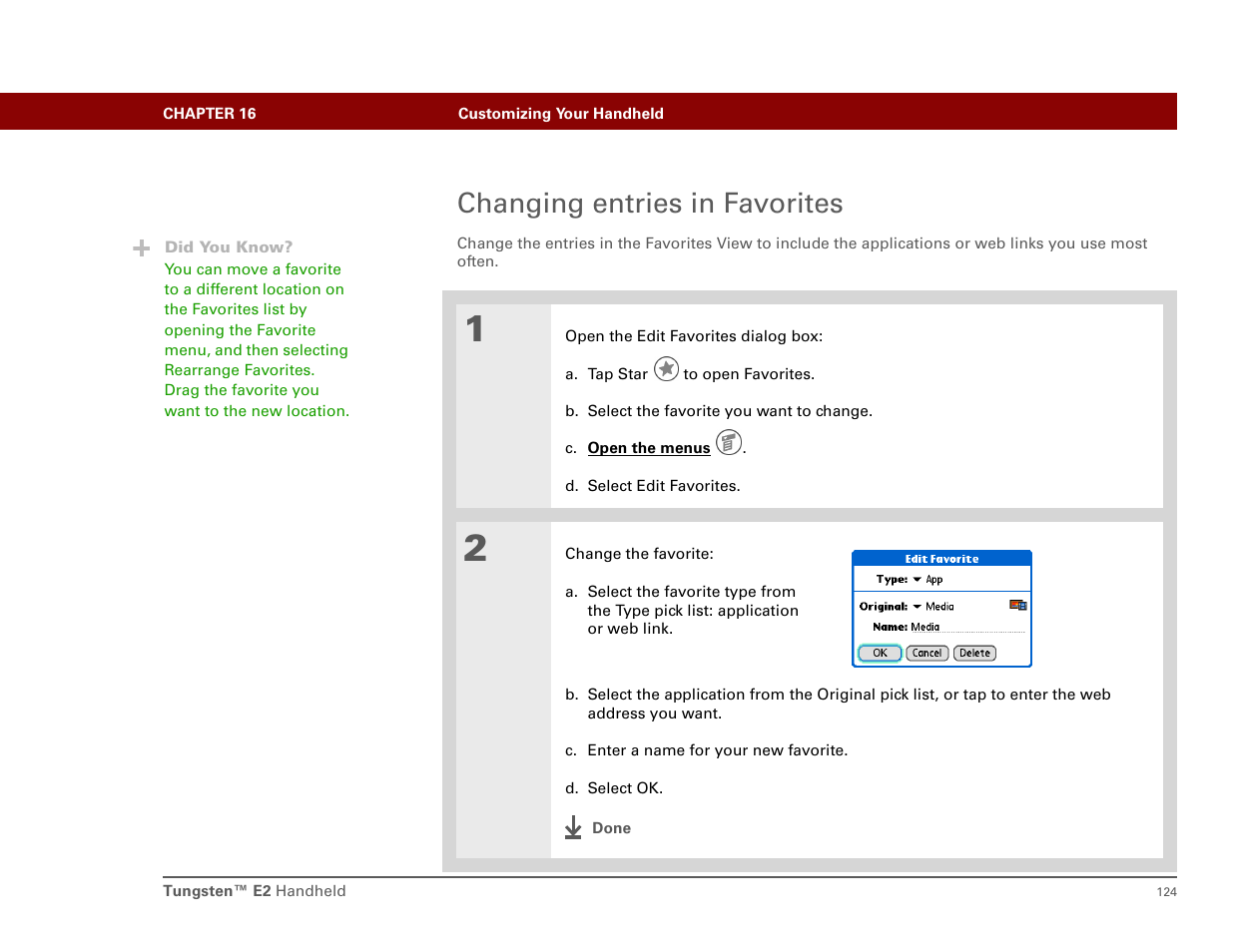The image size is (1233, 952).
Task: Click Delete in the Edit Favorite dialog
Action: [x=974, y=653]
